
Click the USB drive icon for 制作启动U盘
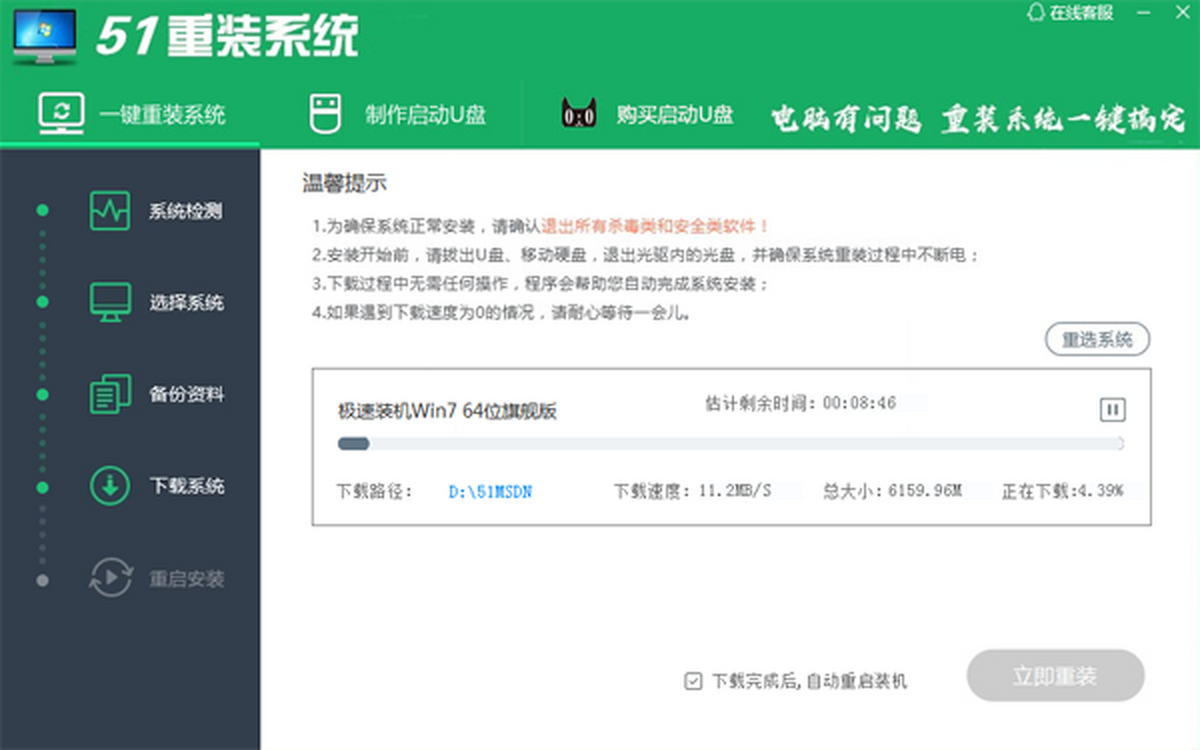(x=320, y=114)
